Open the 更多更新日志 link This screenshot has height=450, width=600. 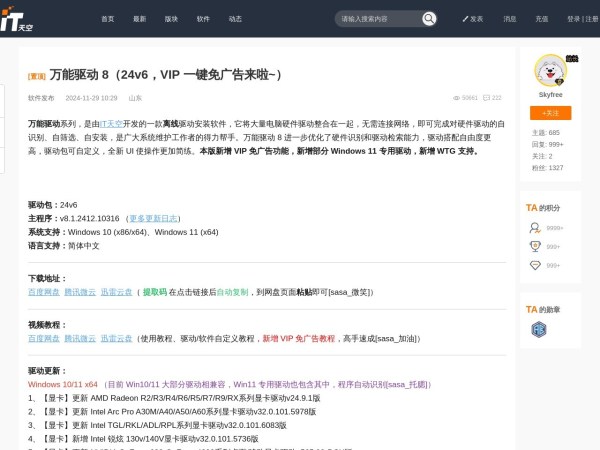point(154,218)
